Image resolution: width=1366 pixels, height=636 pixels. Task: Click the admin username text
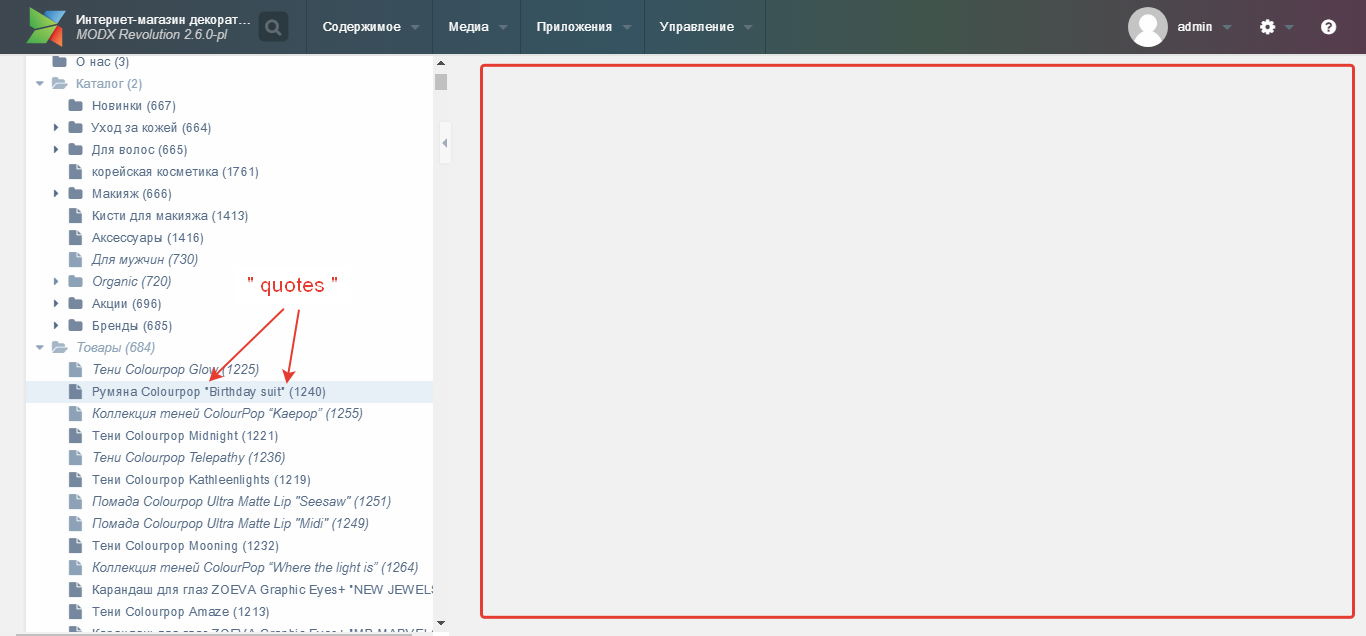pos(1194,27)
